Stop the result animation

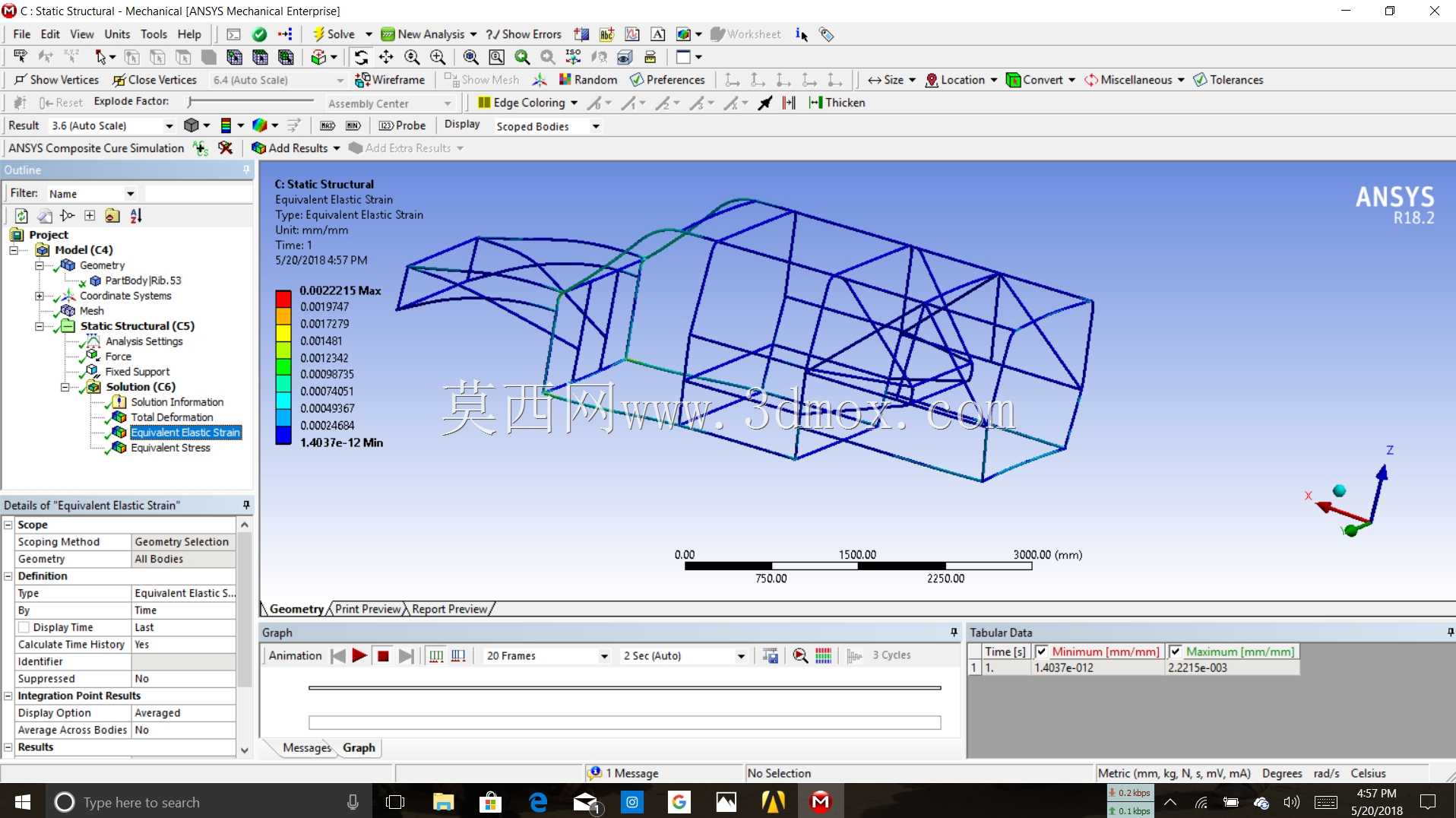pyautogui.click(x=383, y=655)
